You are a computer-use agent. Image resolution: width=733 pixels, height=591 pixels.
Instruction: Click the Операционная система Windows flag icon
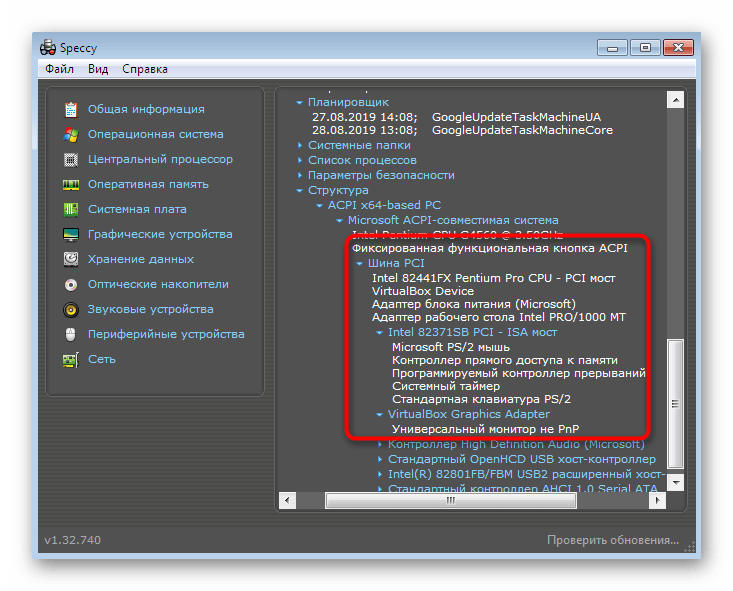click(x=71, y=135)
